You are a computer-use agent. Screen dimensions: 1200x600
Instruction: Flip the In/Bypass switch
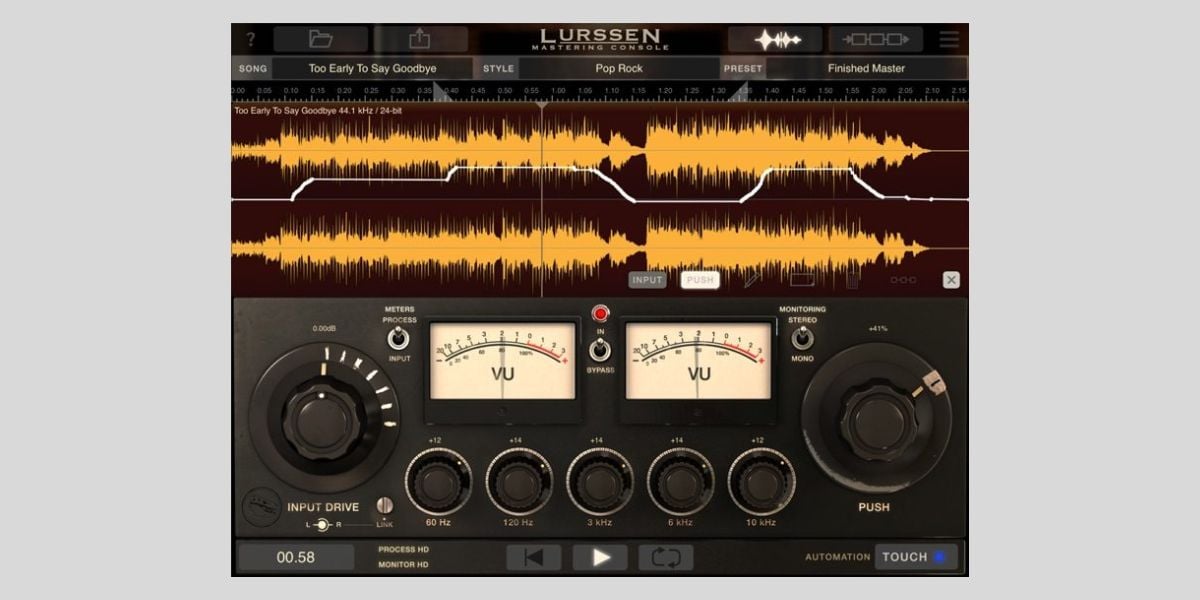point(600,350)
